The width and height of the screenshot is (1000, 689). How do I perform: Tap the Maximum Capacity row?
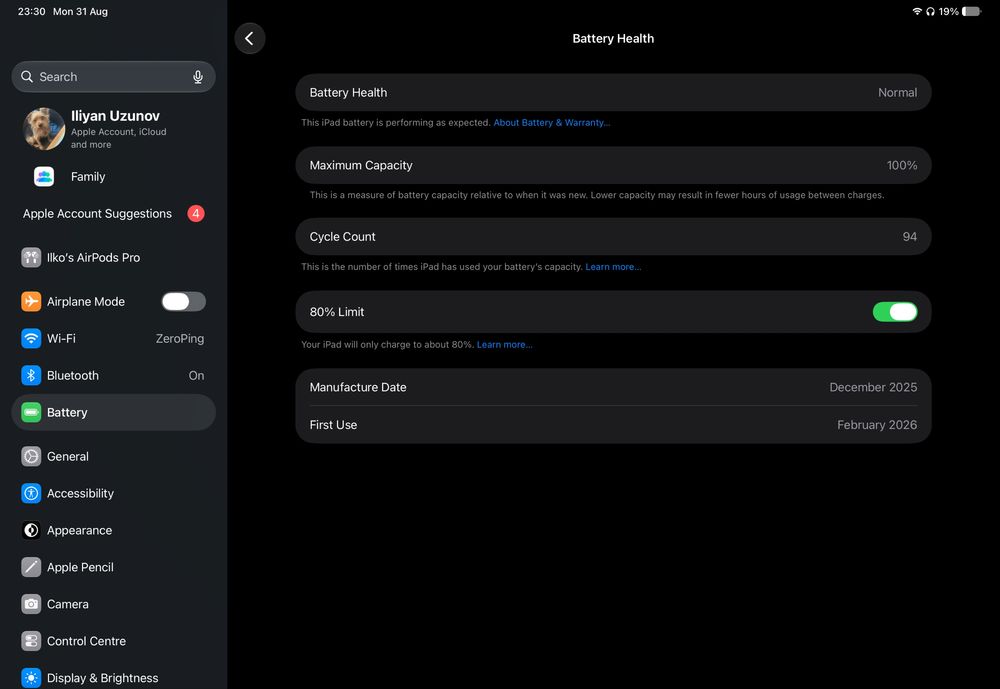pos(613,165)
